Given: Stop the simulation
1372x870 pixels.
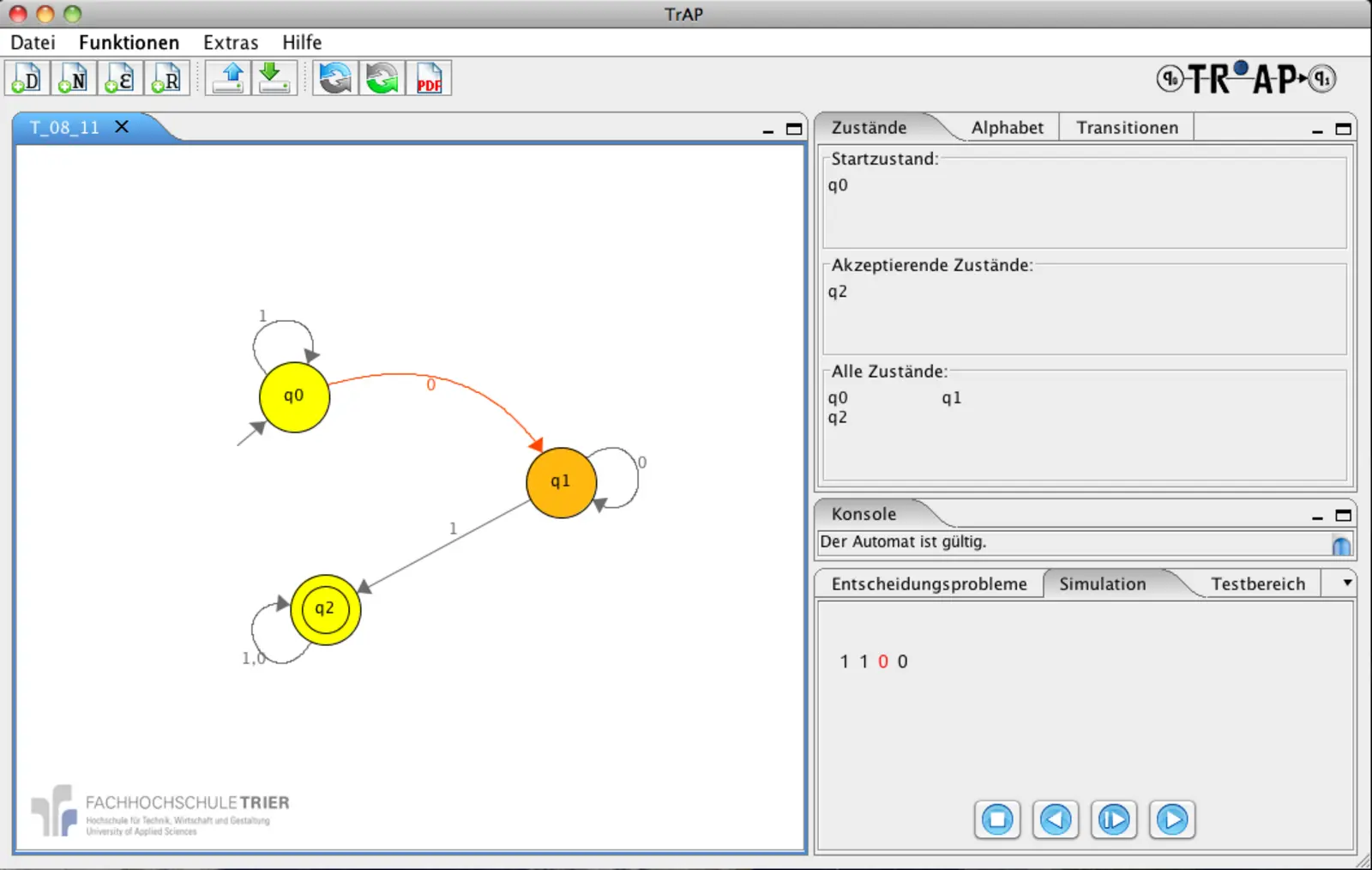Looking at the screenshot, I should [997, 820].
